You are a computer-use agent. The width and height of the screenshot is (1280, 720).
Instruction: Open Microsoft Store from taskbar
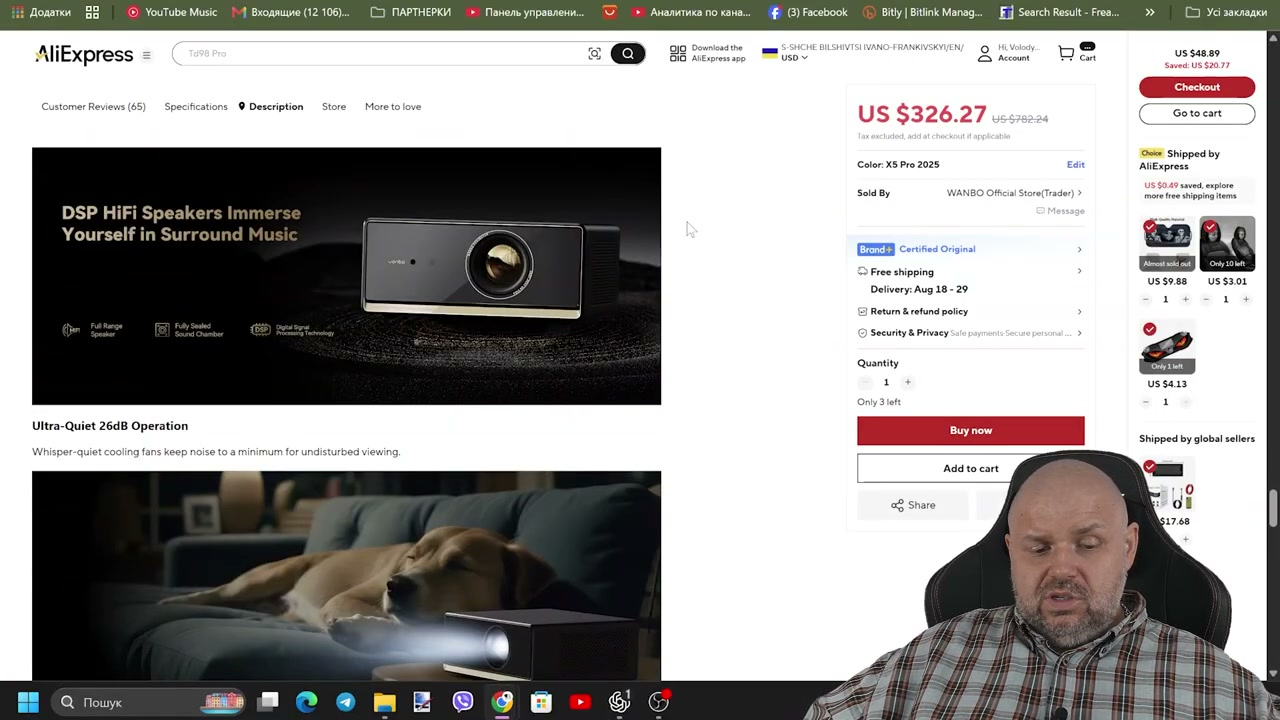point(541,702)
